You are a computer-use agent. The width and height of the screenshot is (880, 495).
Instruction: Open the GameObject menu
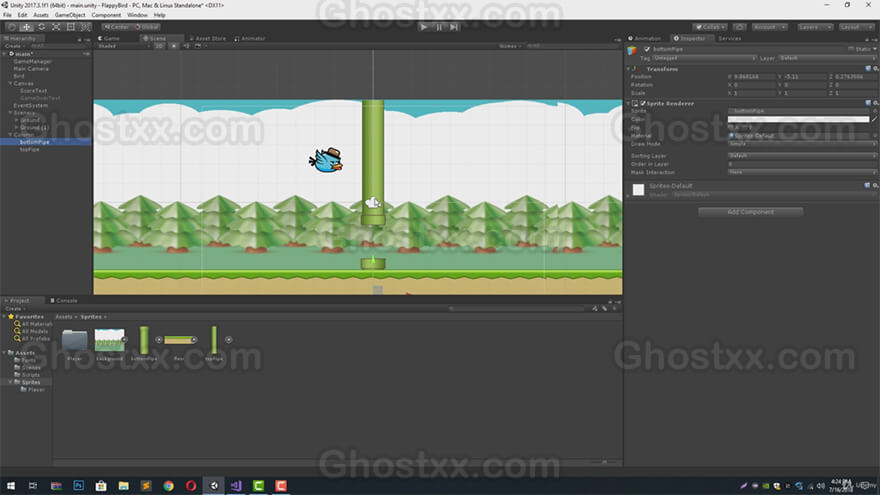[70, 15]
